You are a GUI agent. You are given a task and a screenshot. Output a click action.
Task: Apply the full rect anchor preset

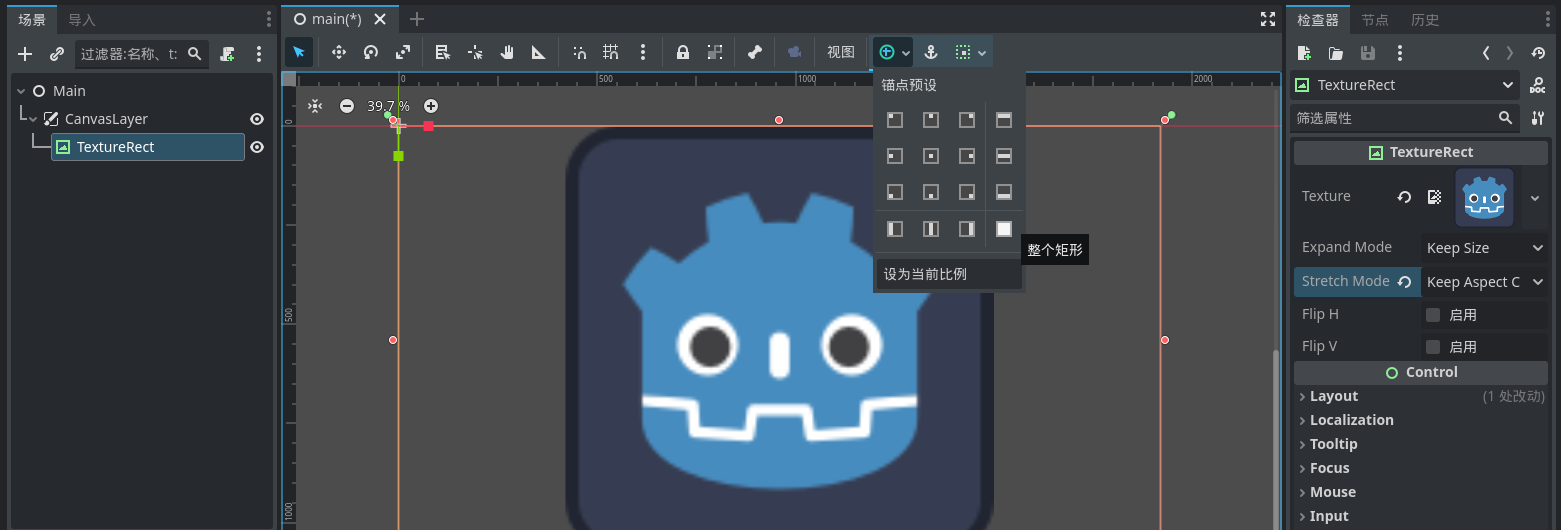[x=1004, y=229]
